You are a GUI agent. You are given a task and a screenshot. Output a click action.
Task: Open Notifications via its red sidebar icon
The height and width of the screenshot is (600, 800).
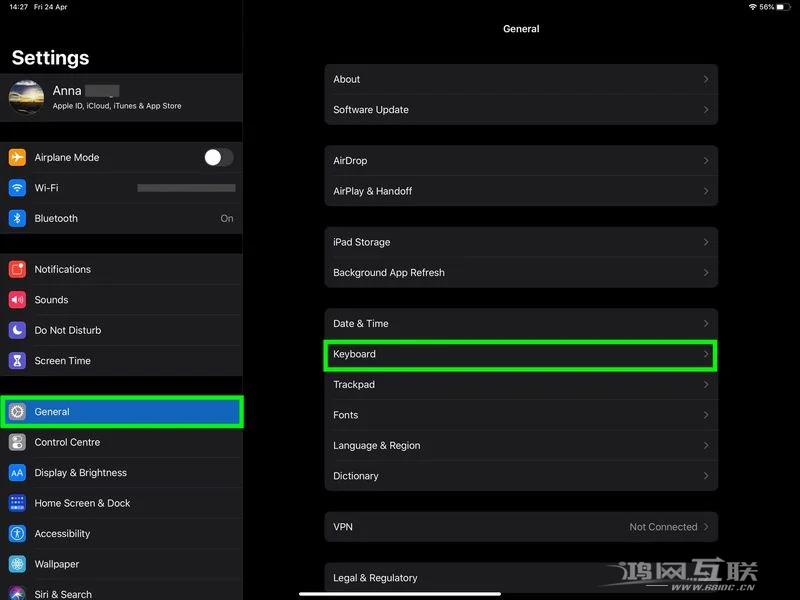(x=18, y=269)
